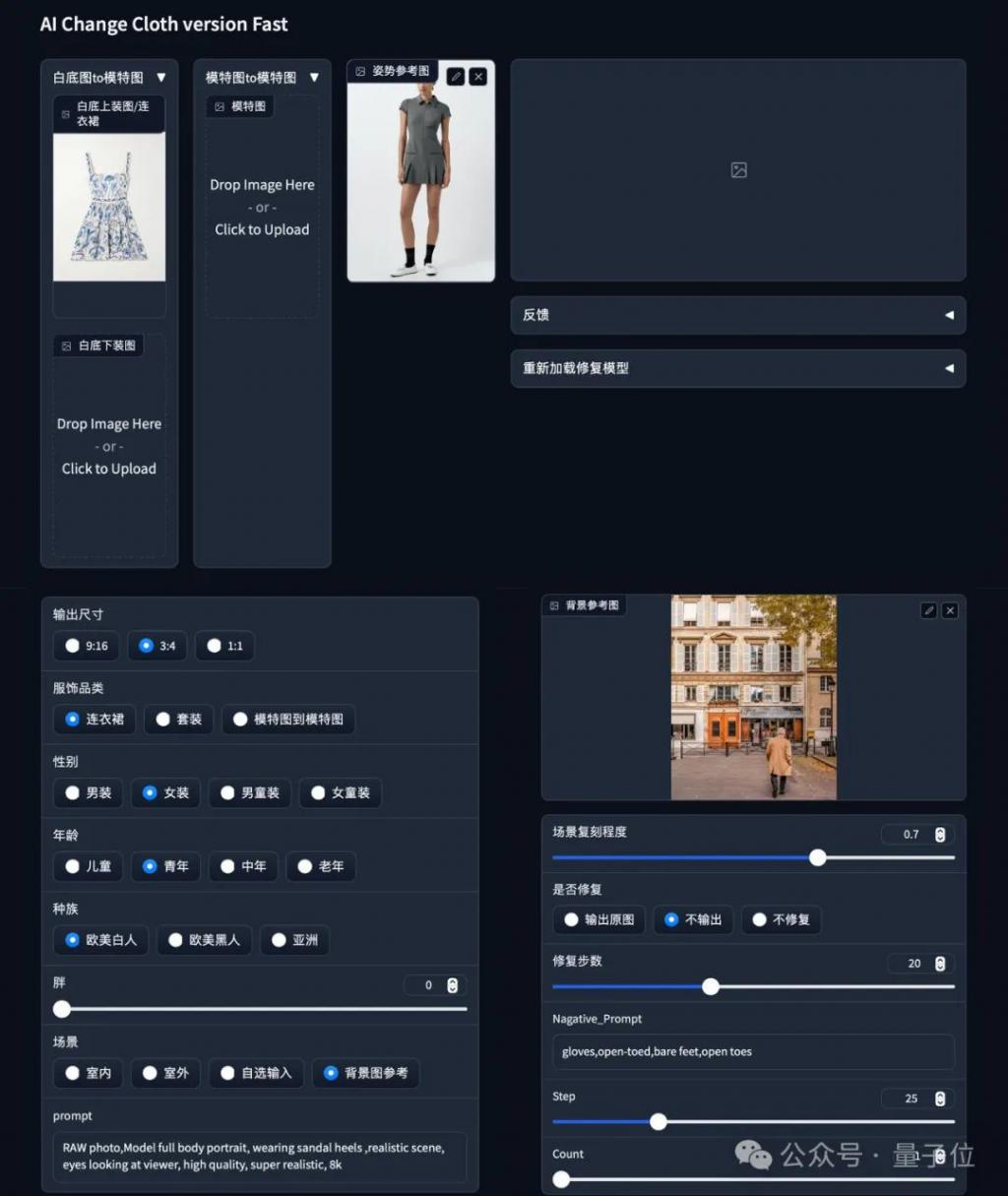Click the prompt text box
Screen dimensions: 1008x1196
pos(260,1157)
